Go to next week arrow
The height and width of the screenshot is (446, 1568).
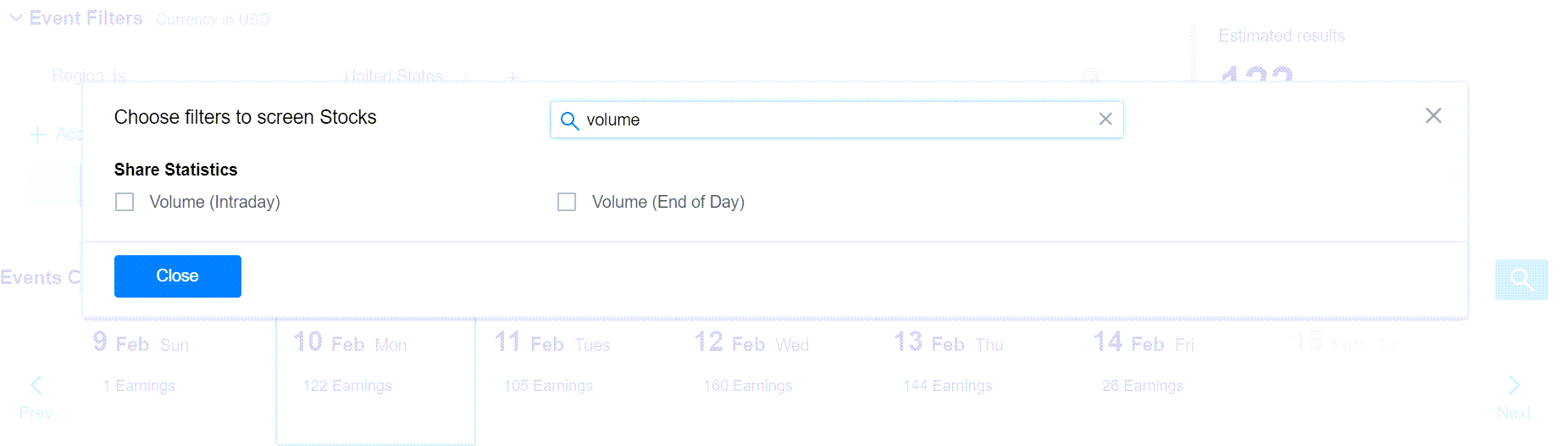click(1515, 386)
